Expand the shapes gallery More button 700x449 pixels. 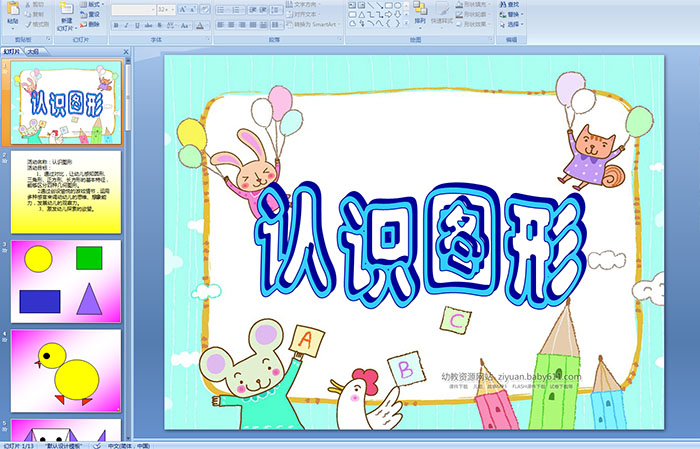click(x=406, y=23)
